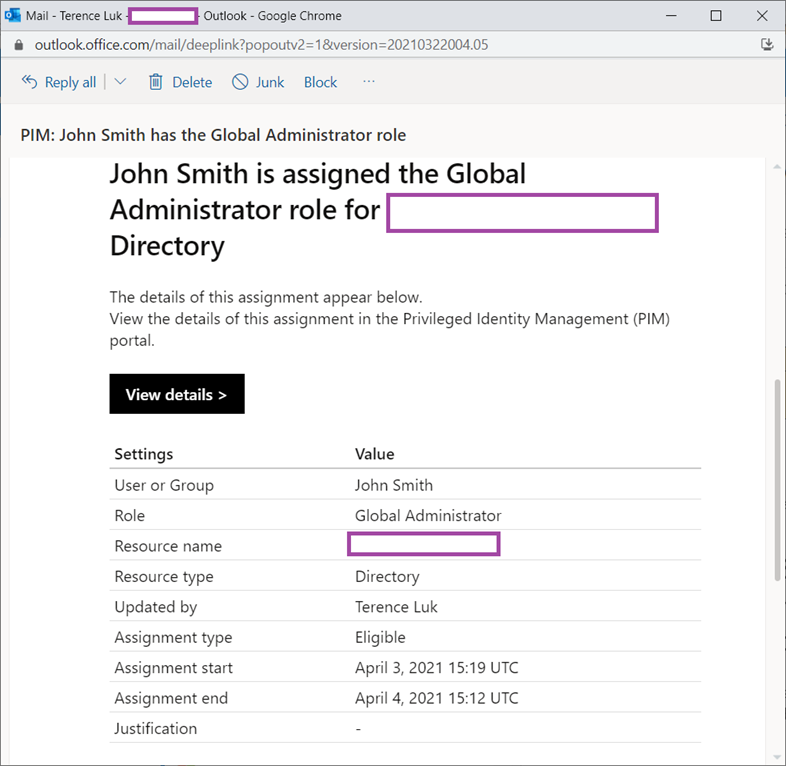This screenshot has height=766, width=786.
Task: Click the Delete label text
Action: click(192, 82)
